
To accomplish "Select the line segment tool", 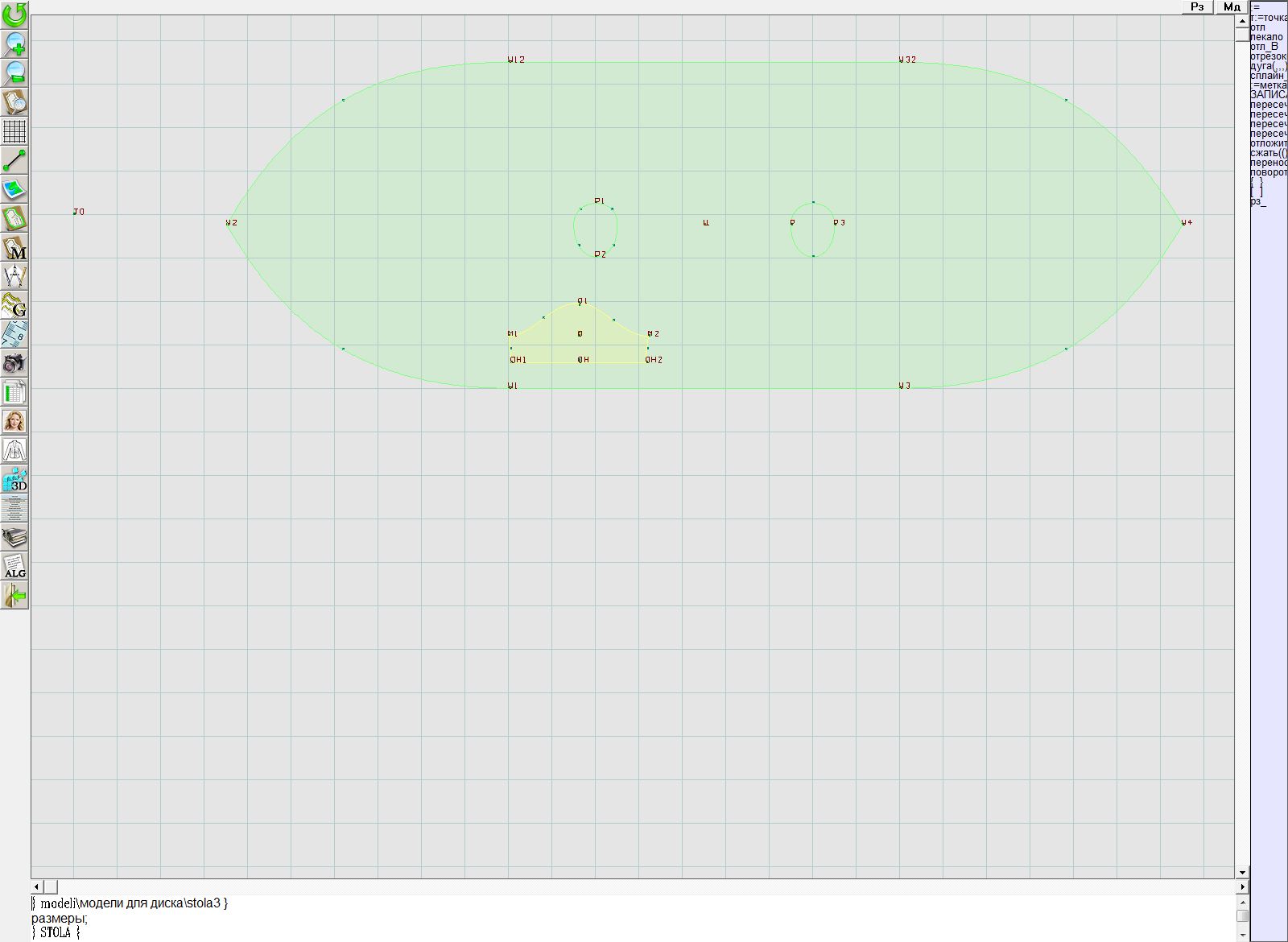I will 14,160.
